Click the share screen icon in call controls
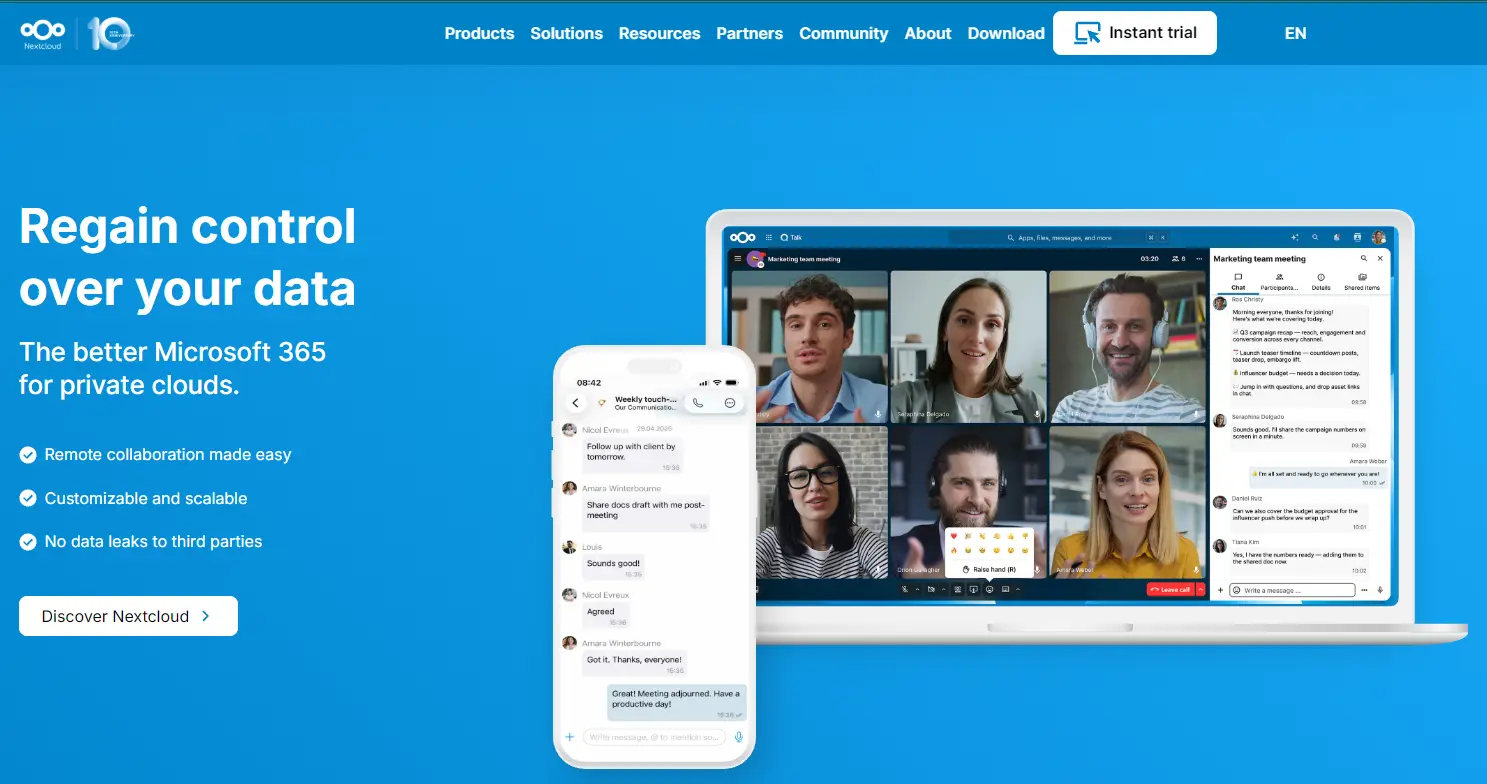The width and height of the screenshot is (1487, 784). pos(973,590)
